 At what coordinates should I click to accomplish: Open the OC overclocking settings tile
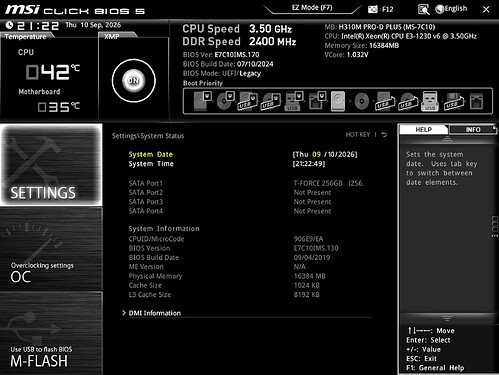click(x=51, y=249)
